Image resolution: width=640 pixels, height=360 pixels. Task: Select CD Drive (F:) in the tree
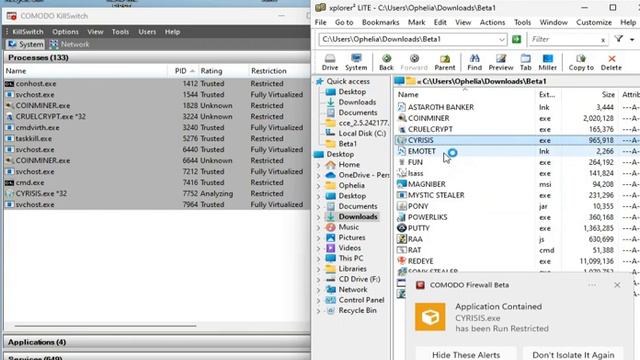(359, 279)
